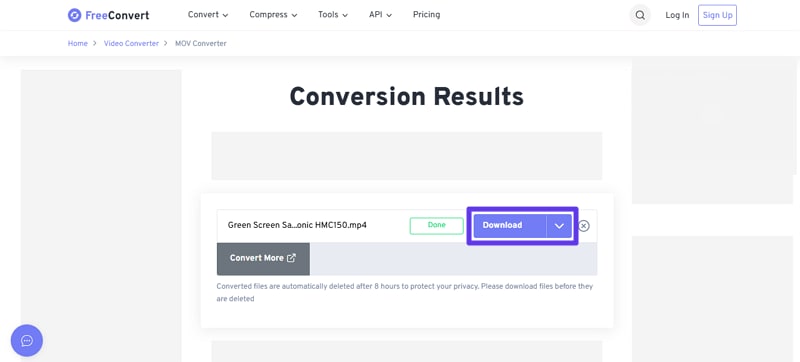Go to the Home breadcrumb
This screenshot has height=362, width=800.
pyautogui.click(x=78, y=44)
